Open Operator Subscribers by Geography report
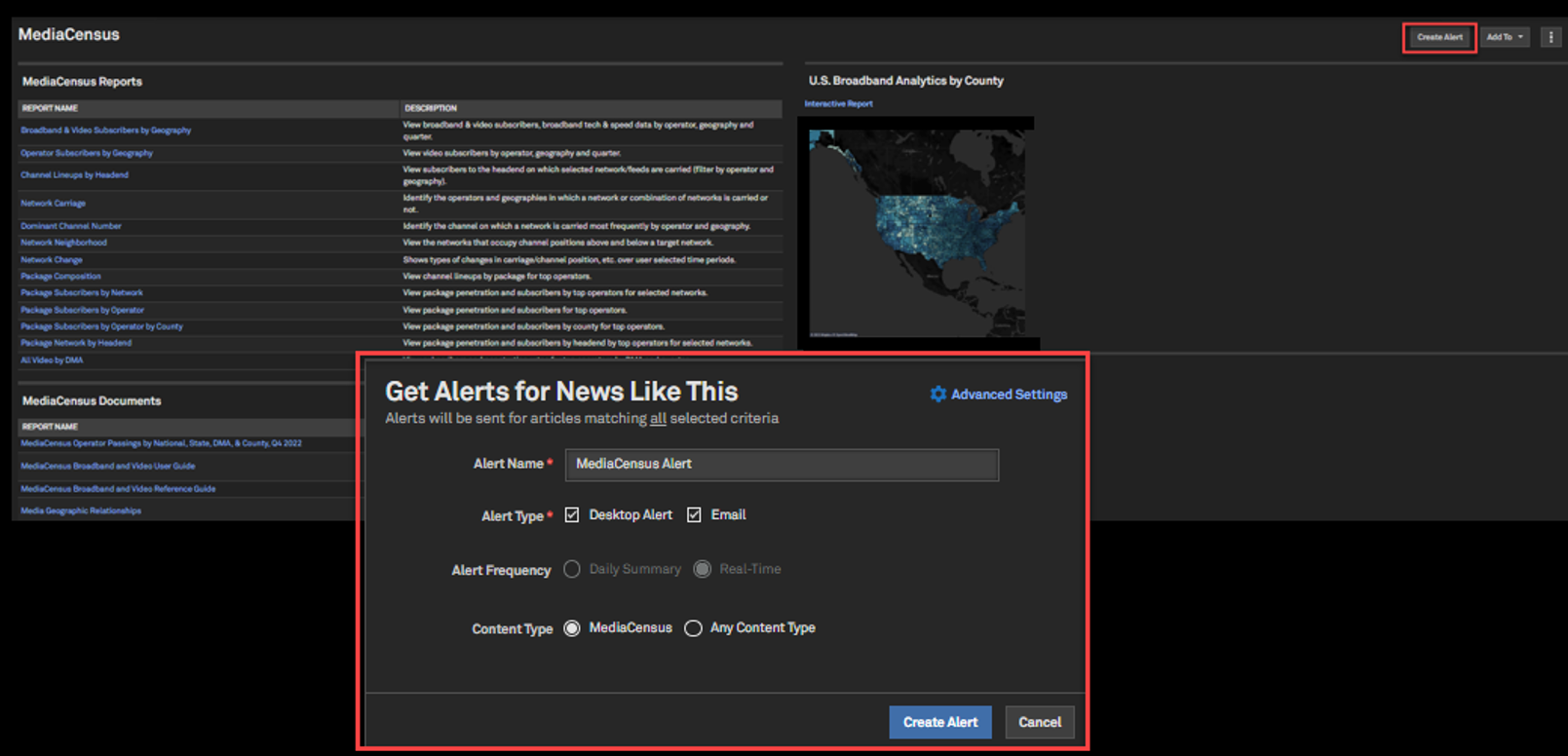This screenshot has height=756, width=1568. pyautogui.click(x=87, y=153)
